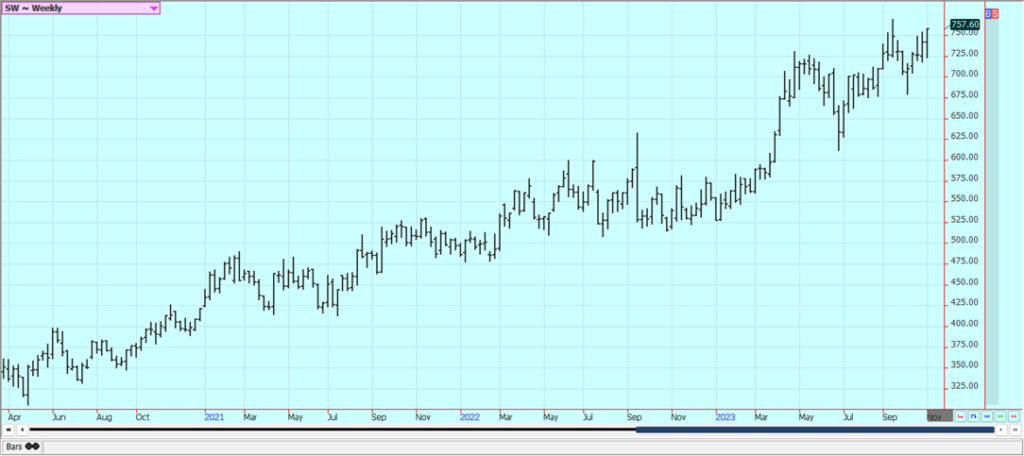The width and height of the screenshot is (1024, 456).
Task: Click the 2021 year label on time axis
Action: 214,416
